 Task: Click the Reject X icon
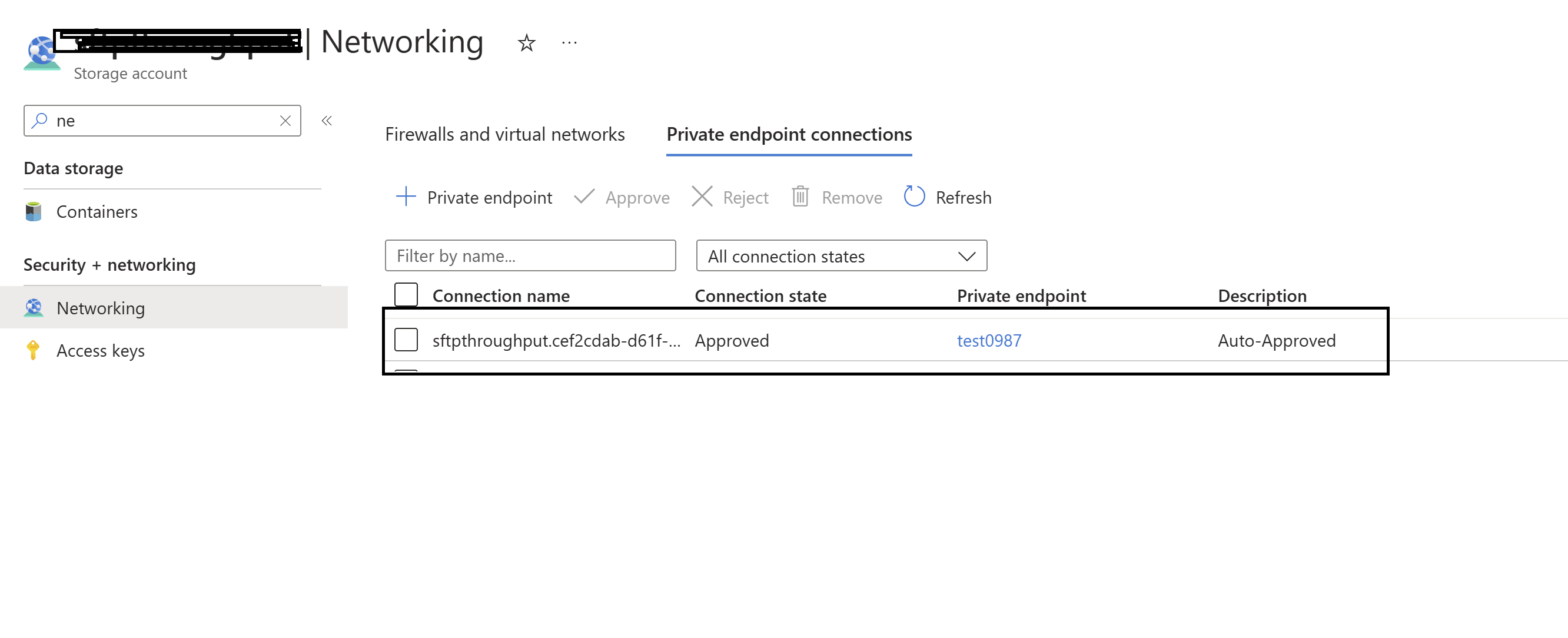coord(702,197)
